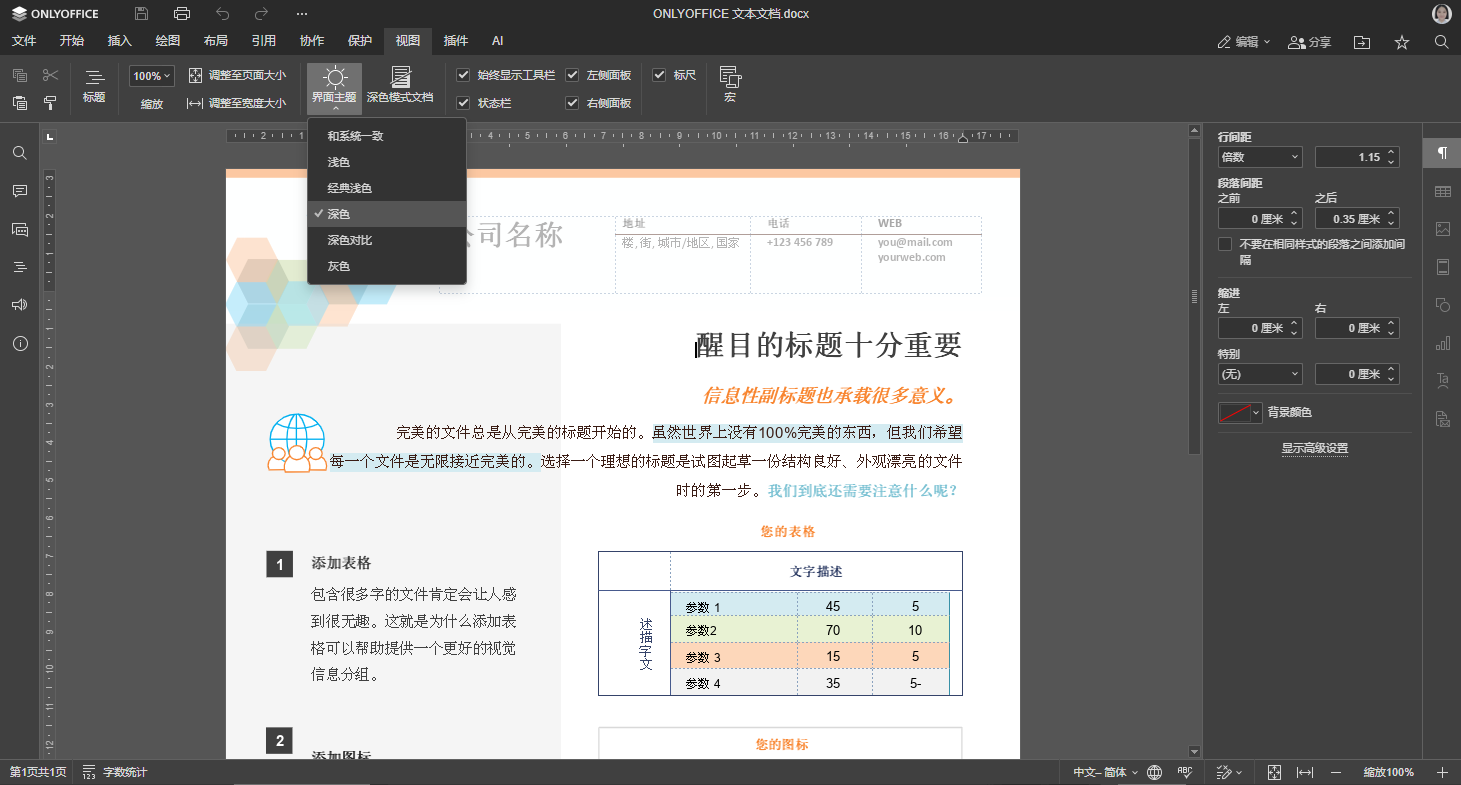The width and height of the screenshot is (1461, 785).
Task: Toggle 深色模式文档 dark document mode
Action: 400,87
